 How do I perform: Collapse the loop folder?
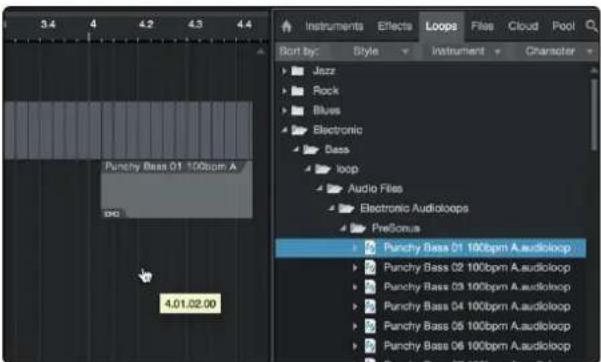point(308,169)
